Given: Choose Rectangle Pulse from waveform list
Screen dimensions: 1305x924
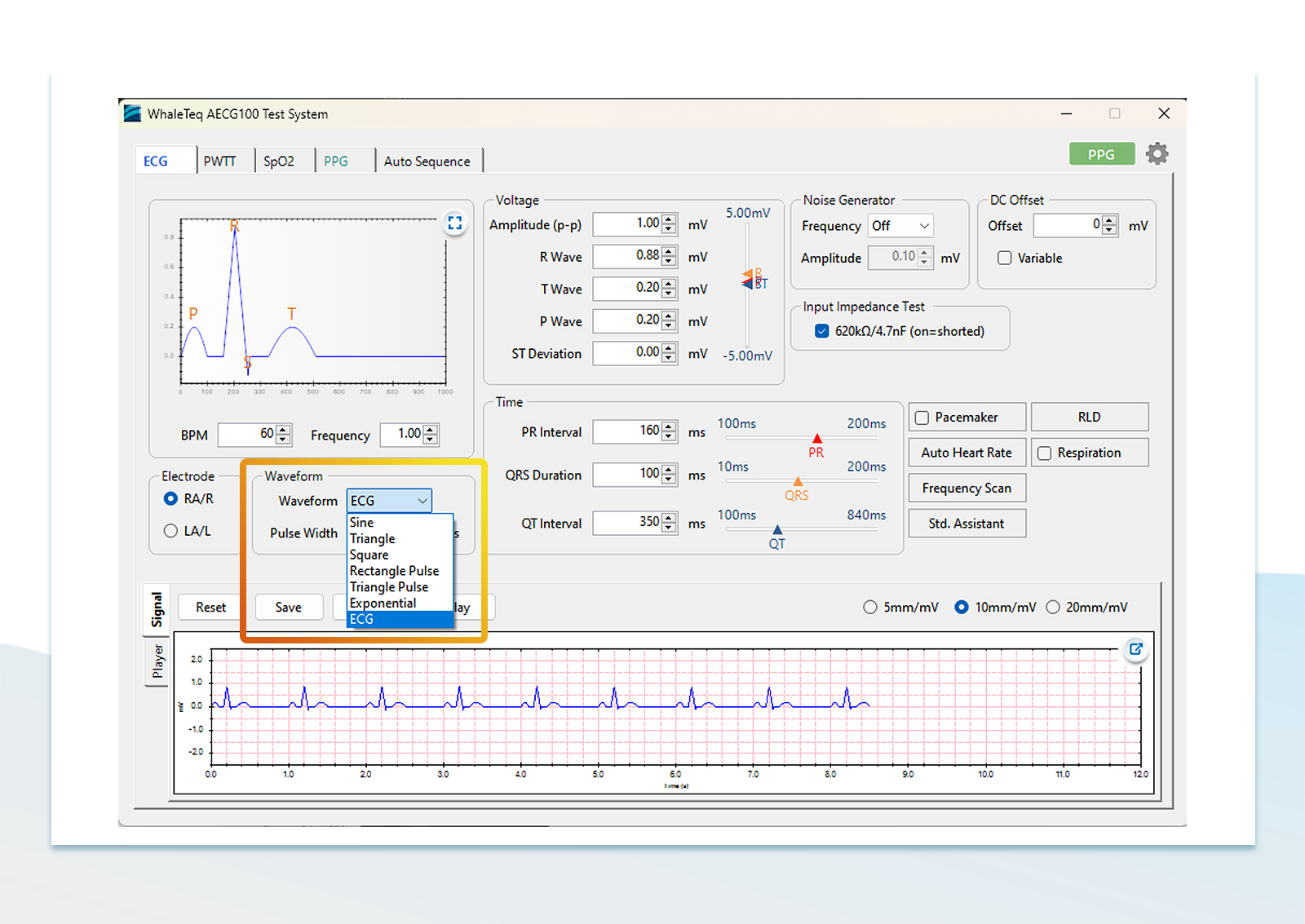Looking at the screenshot, I should click(x=400, y=571).
